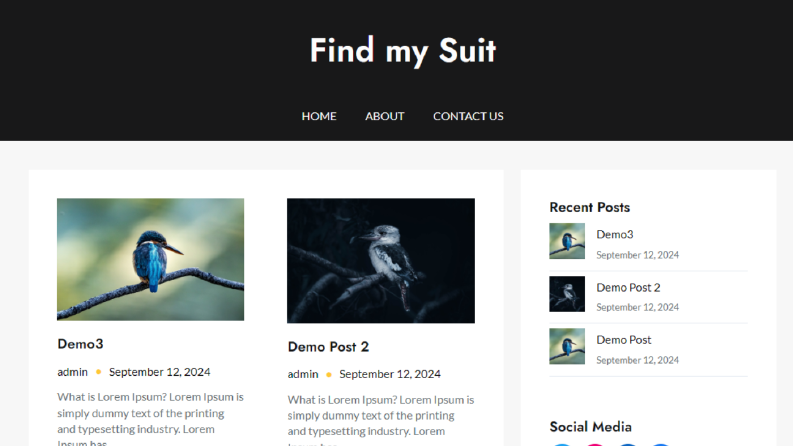Open the Find my Suit site title

(x=403, y=51)
